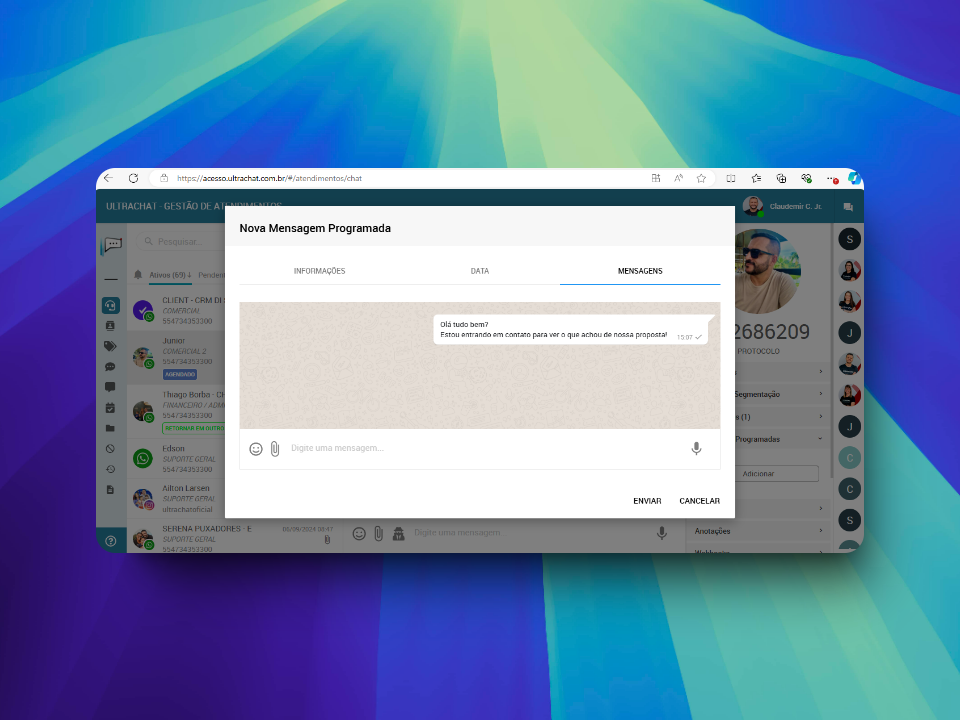Click the help question mark icon

tap(111, 541)
